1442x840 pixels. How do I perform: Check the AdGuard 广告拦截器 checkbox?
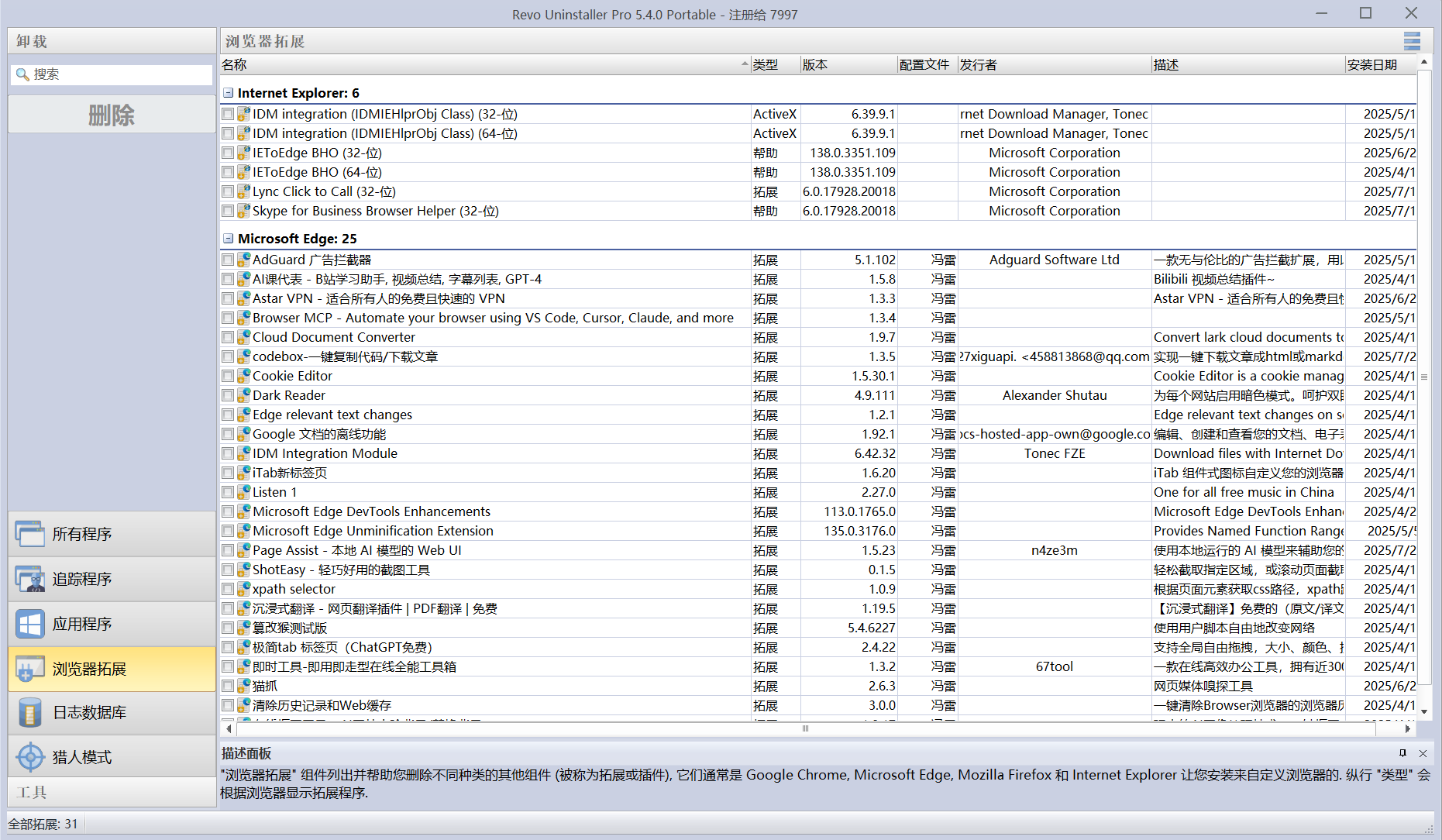pos(228,260)
